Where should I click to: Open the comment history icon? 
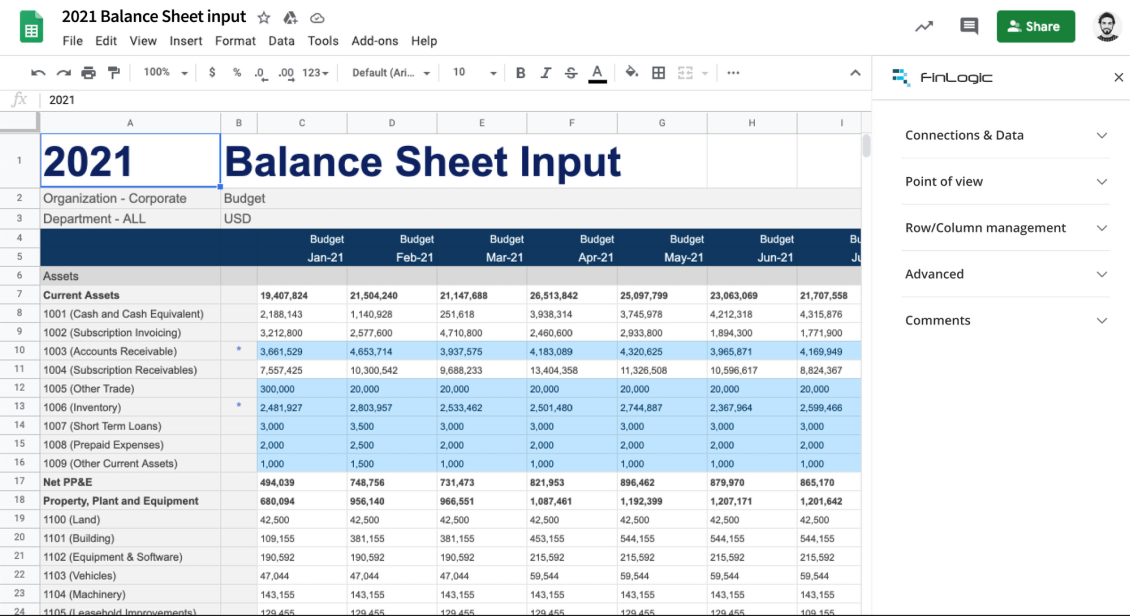[969, 27]
